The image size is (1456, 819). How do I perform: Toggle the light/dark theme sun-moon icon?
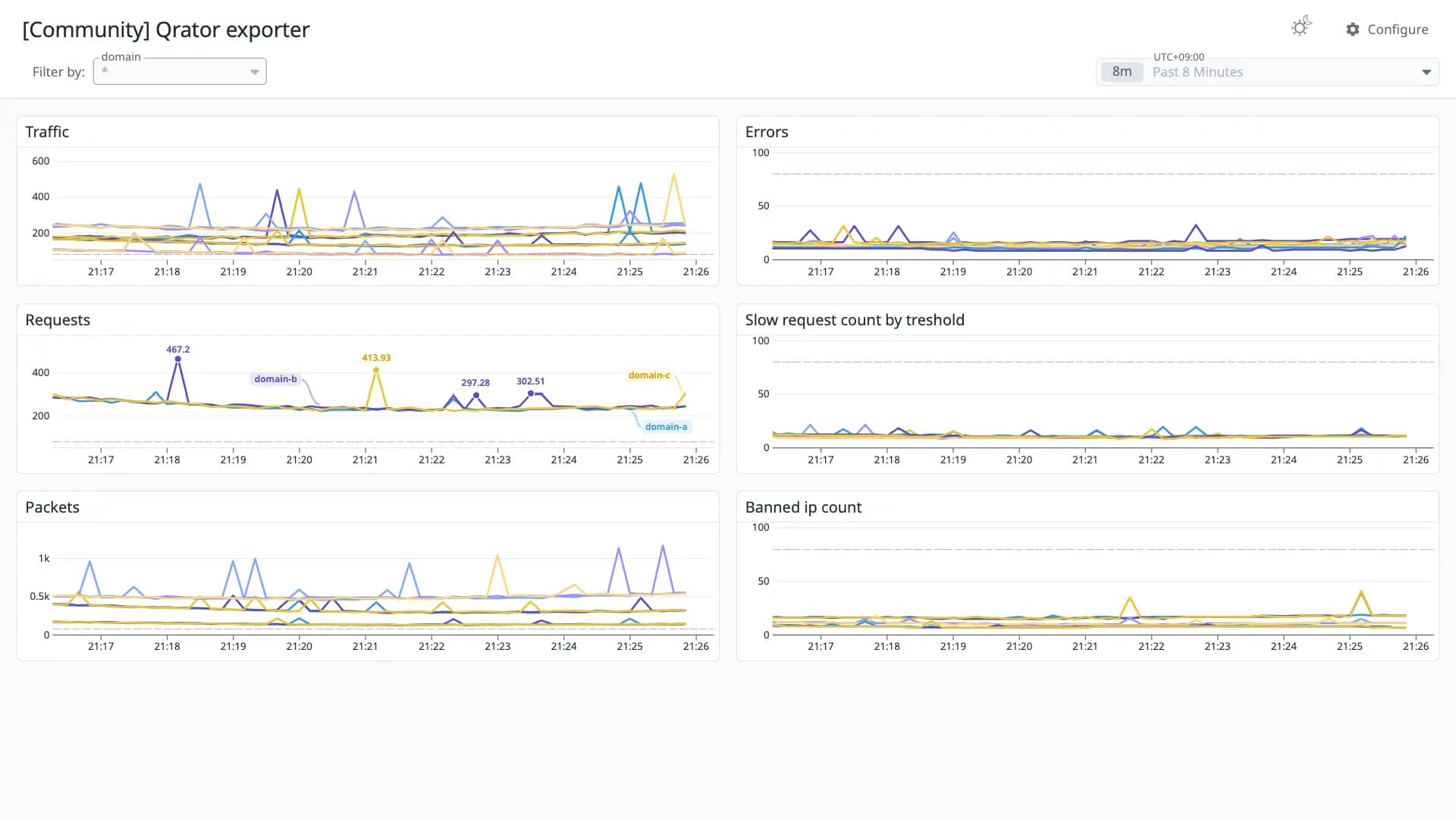pyautogui.click(x=1301, y=27)
